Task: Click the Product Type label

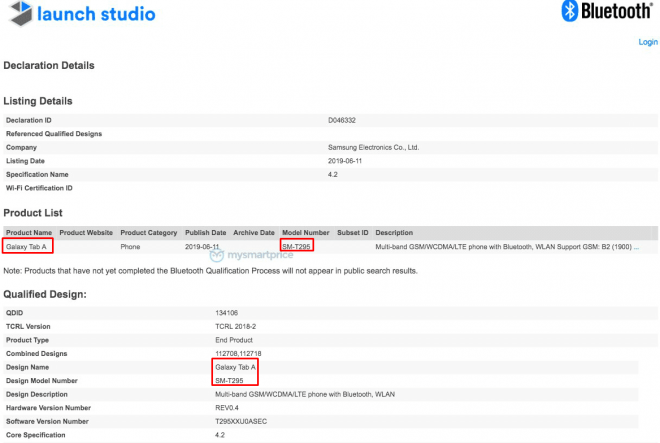Action: [27, 340]
